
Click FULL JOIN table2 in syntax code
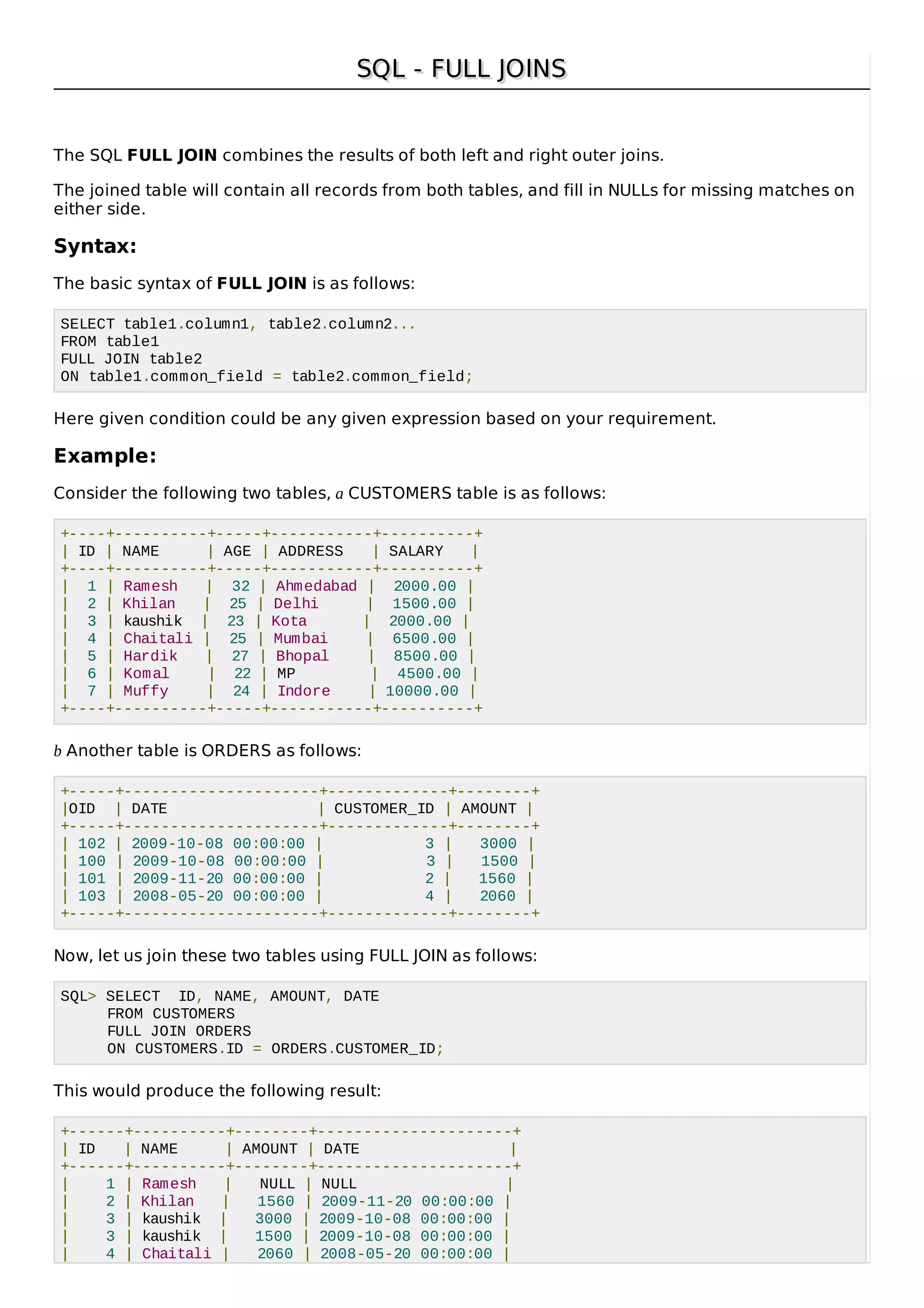point(131,359)
